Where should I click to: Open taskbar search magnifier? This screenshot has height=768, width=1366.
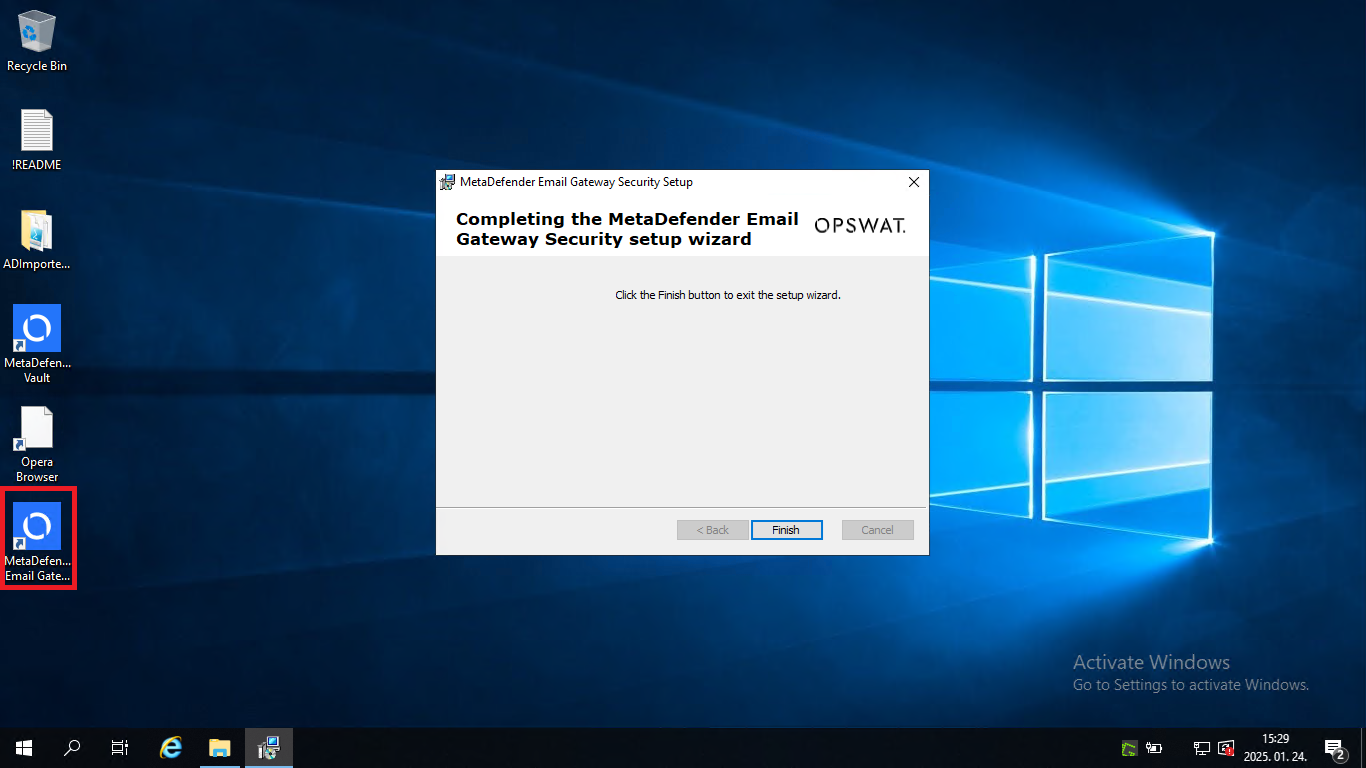pos(72,747)
